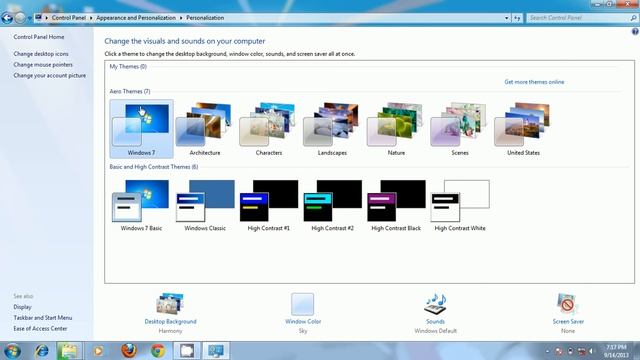This screenshot has height=360, width=640.
Task: Expand the arrow after Control Panel breadcrumb
Action: [x=91, y=18]
